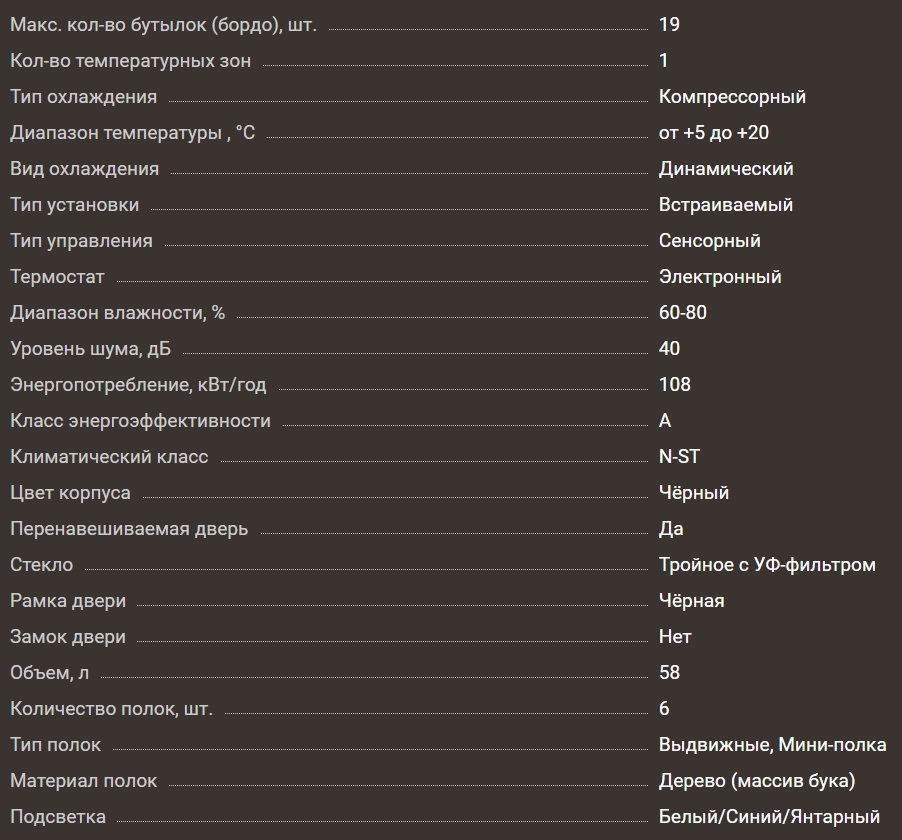This screenshot has height=840, width=902.
Task: Click the 'Компрессорный' cooling type value
Action: pyautogui.click(x=732, y=97)
